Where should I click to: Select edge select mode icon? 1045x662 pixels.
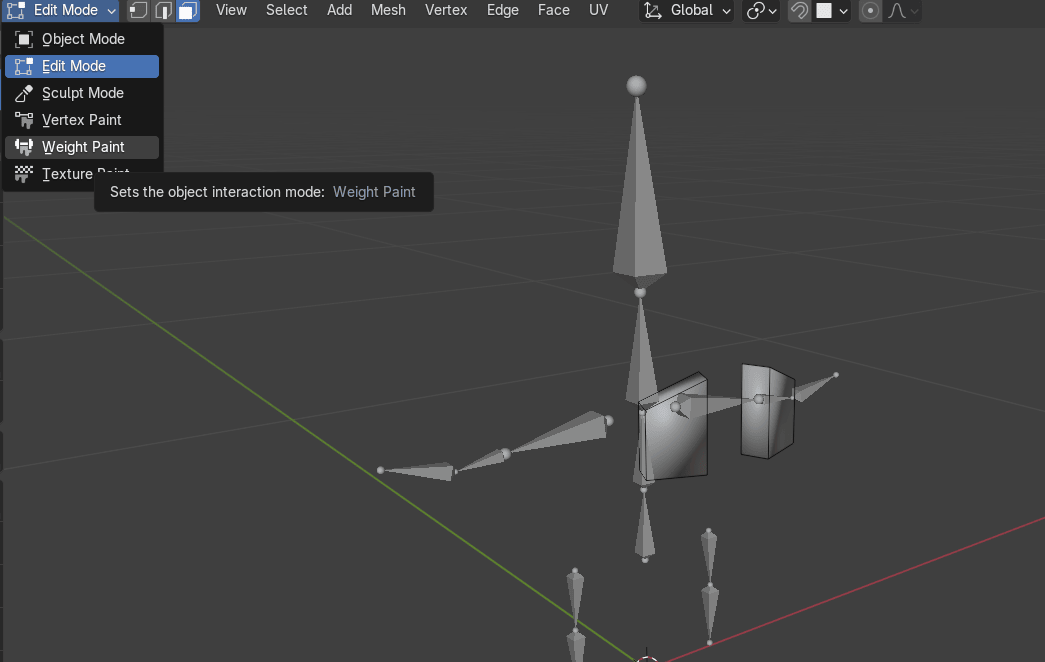point(163,11)
